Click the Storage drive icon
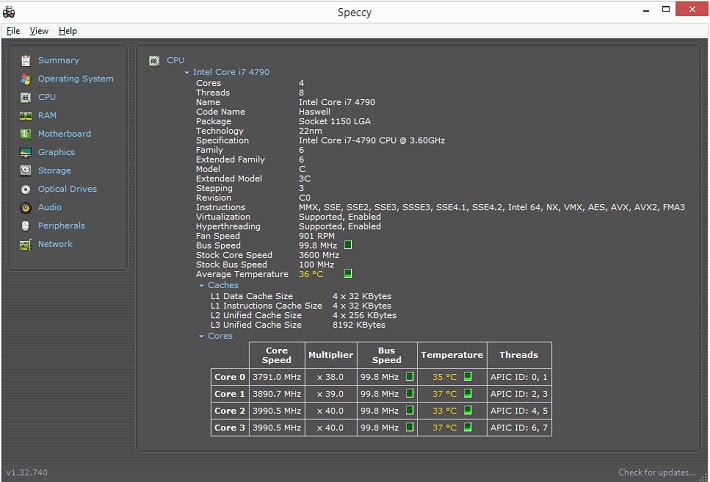 tap(26, 171)
